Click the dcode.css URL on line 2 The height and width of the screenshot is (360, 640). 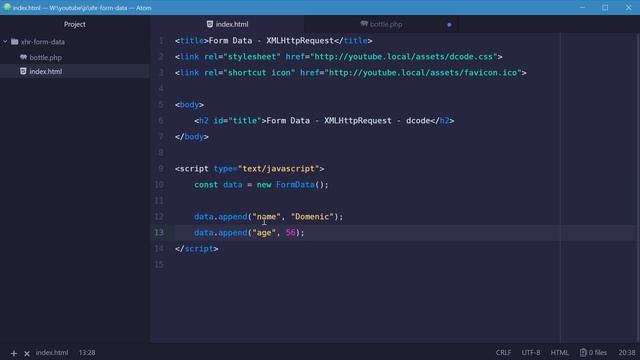[404, 57]
